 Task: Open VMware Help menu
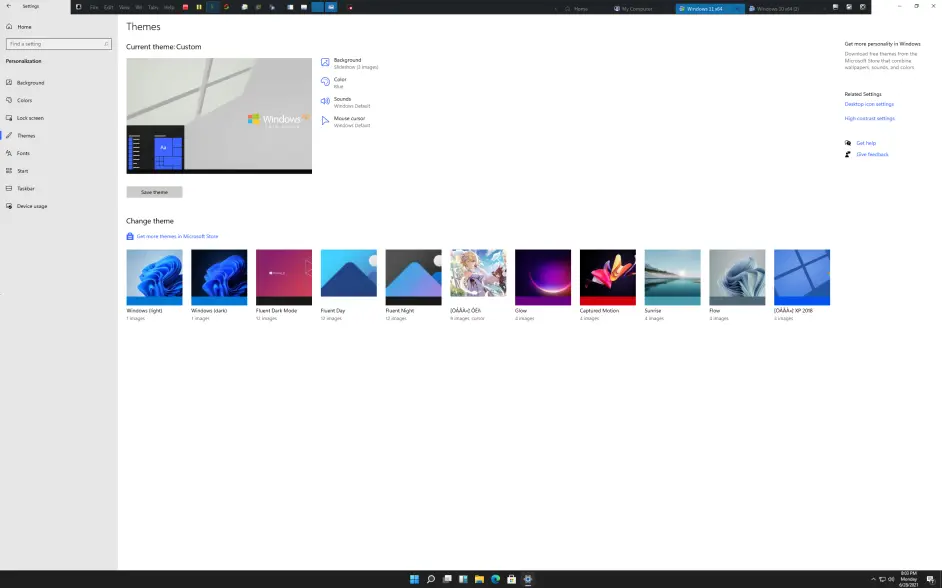(x=169, y=7)
